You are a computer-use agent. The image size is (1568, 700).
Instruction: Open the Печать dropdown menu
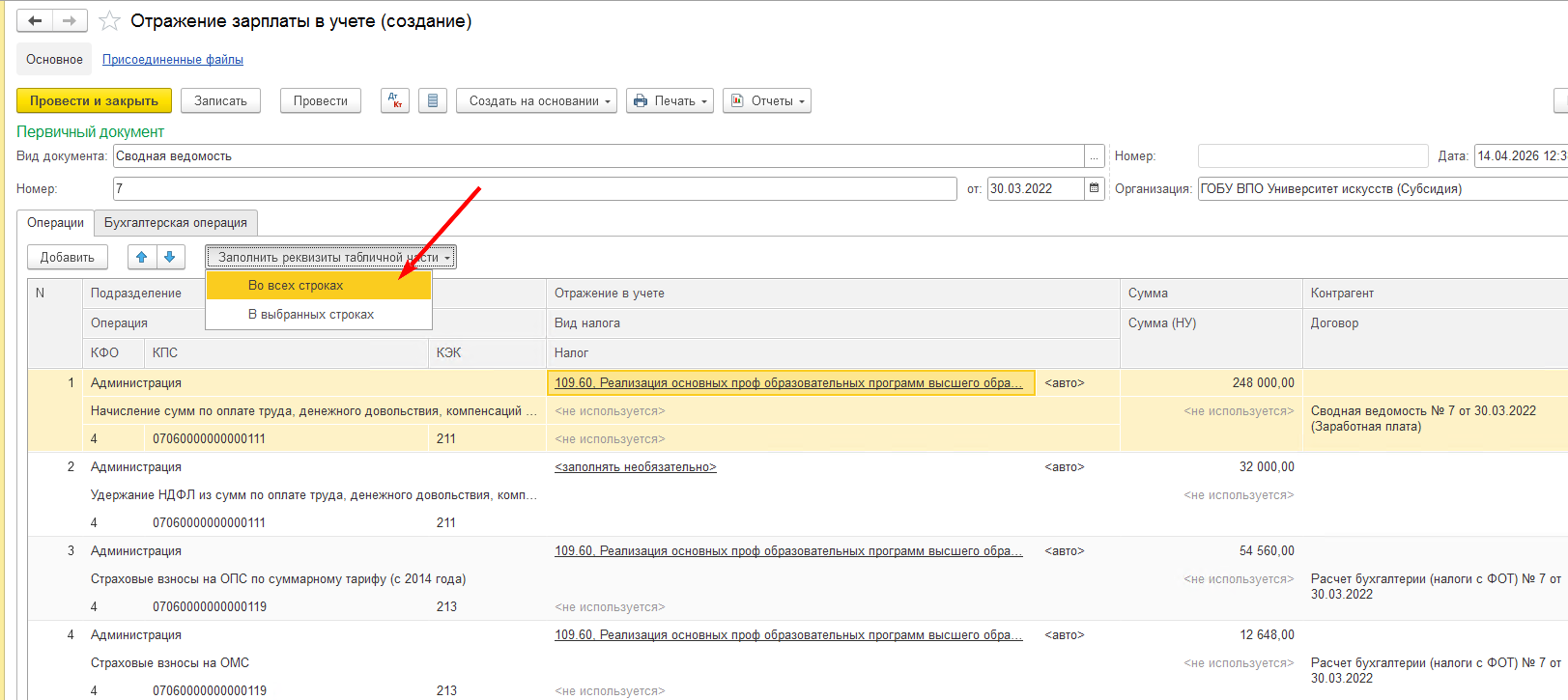(x=670, y=100)
